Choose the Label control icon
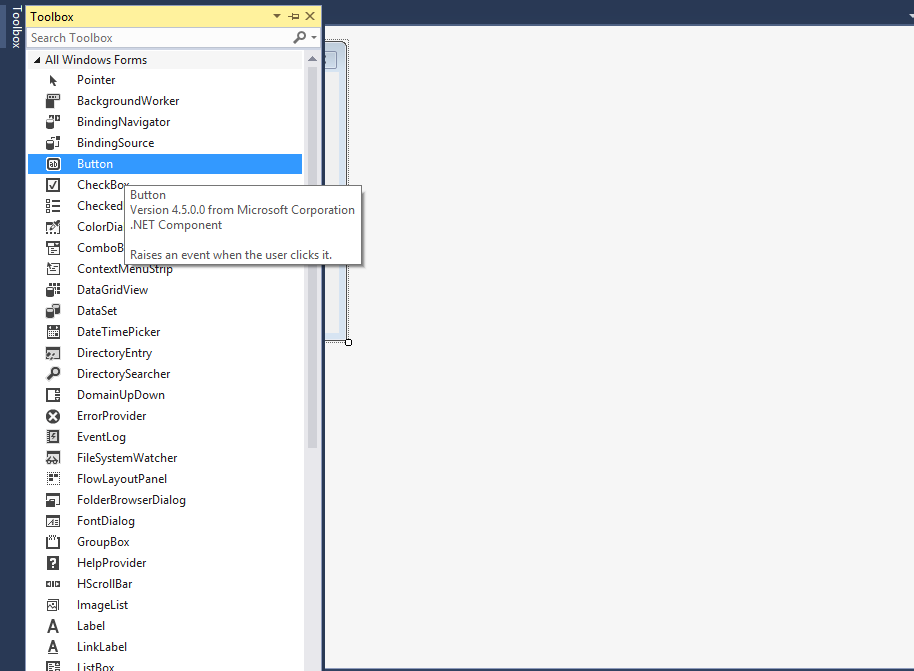Image resolution: width=914 pixels, height=671 pixels. [x=53, y=626]
